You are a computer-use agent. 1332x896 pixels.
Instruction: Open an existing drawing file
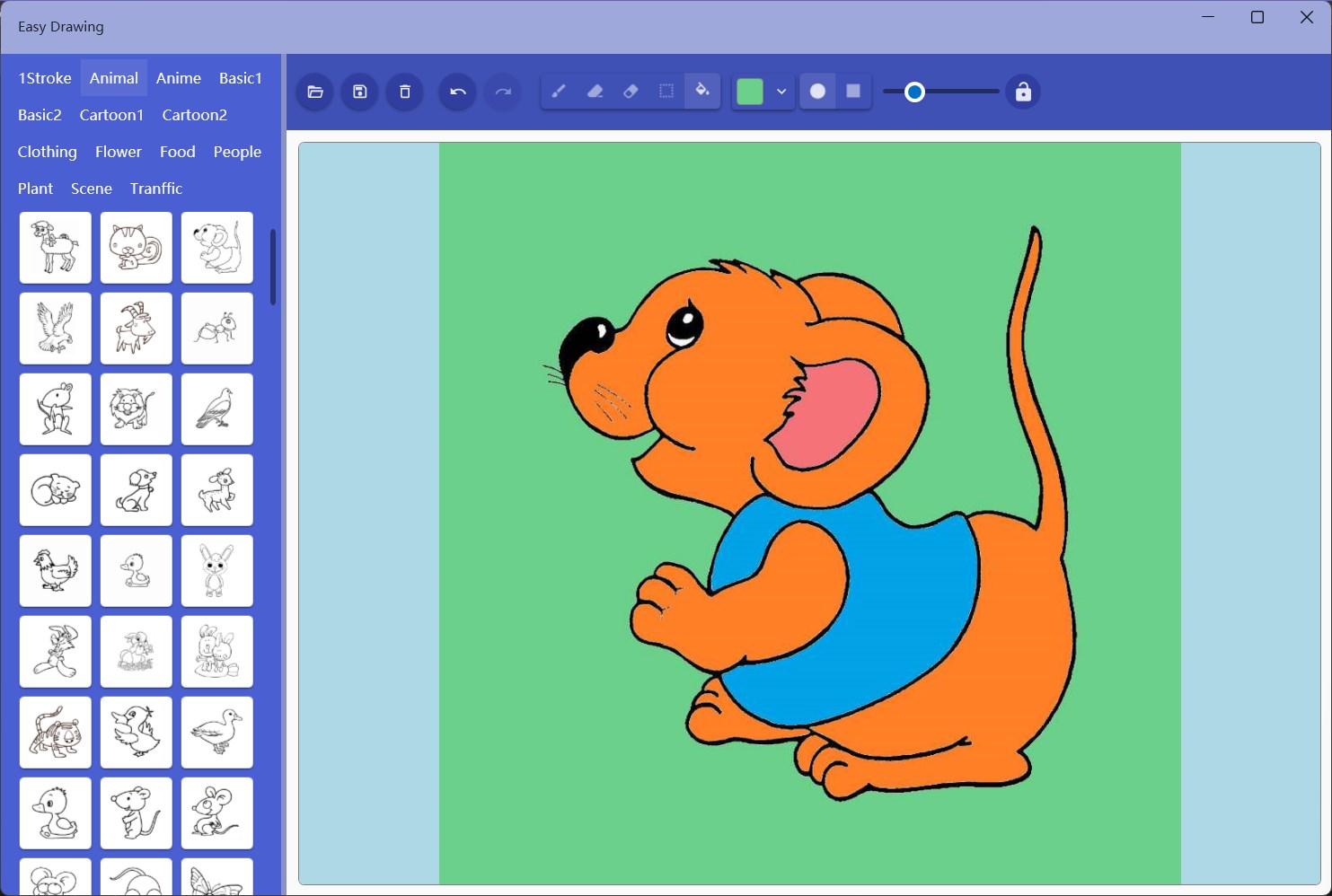314,91
